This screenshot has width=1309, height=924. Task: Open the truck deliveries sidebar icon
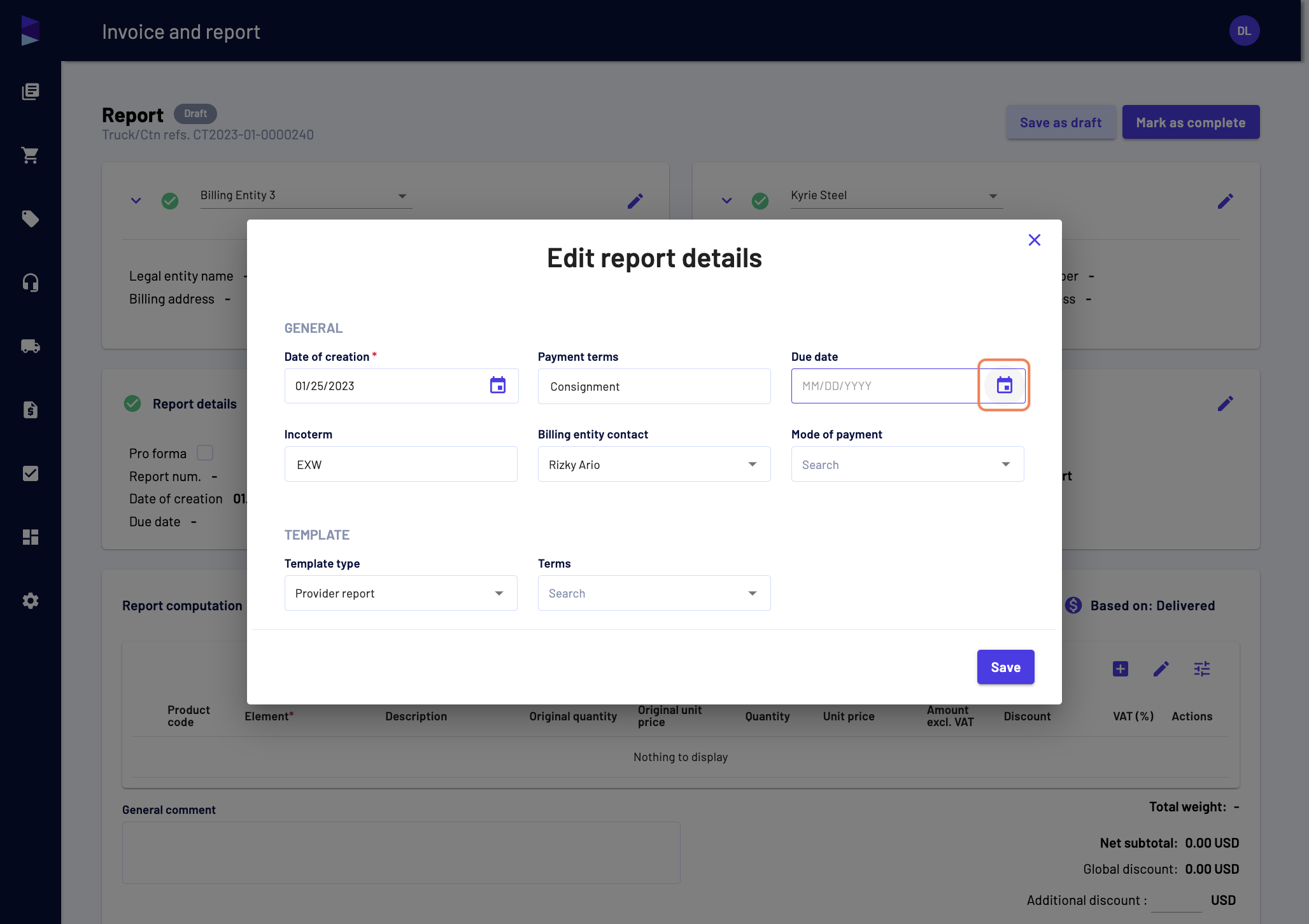(x=30, y=346)
